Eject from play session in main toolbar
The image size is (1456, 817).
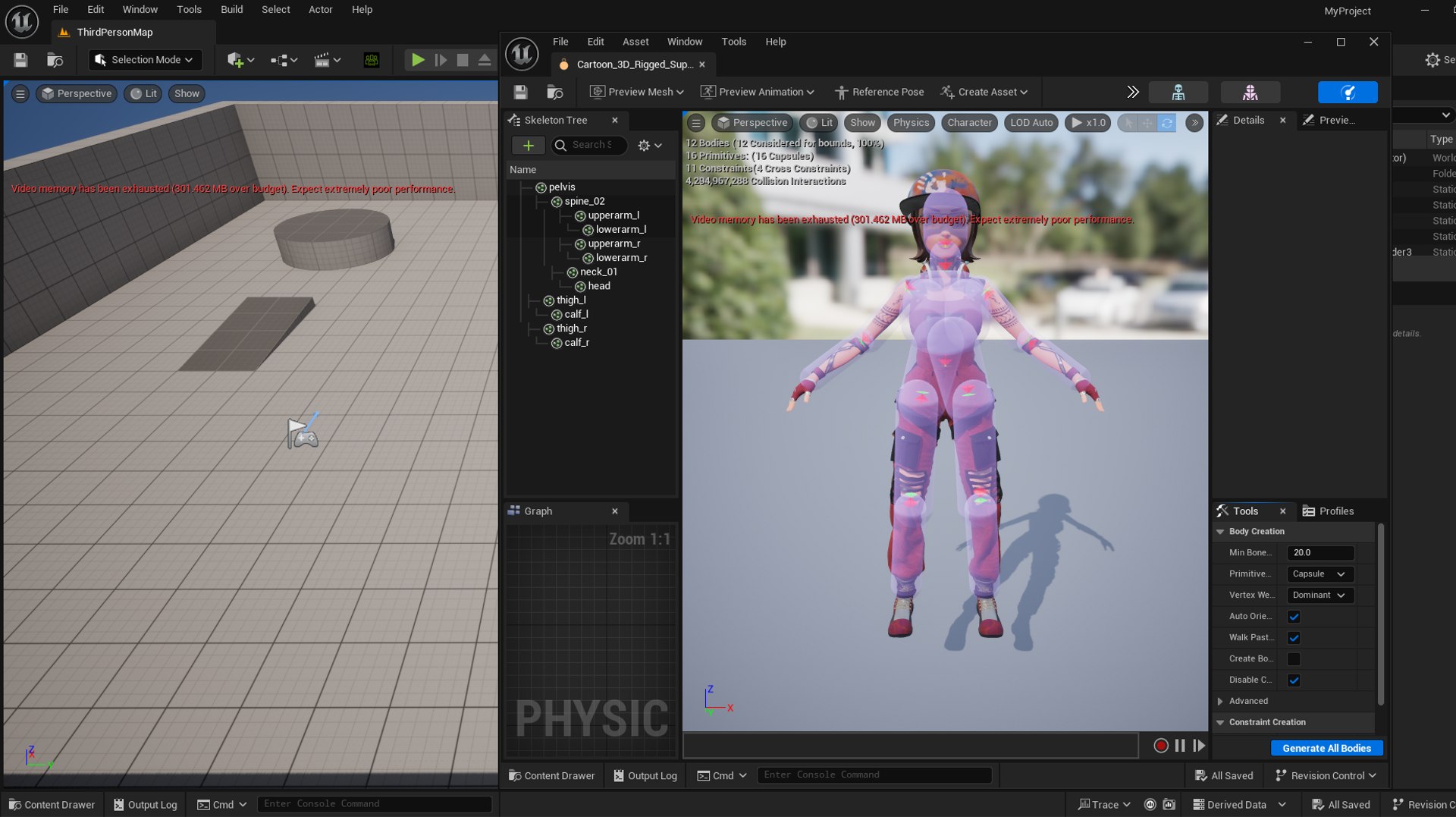(484, 60)
